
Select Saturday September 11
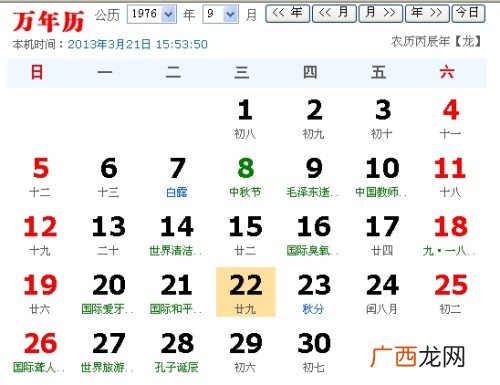pos(451,177)
